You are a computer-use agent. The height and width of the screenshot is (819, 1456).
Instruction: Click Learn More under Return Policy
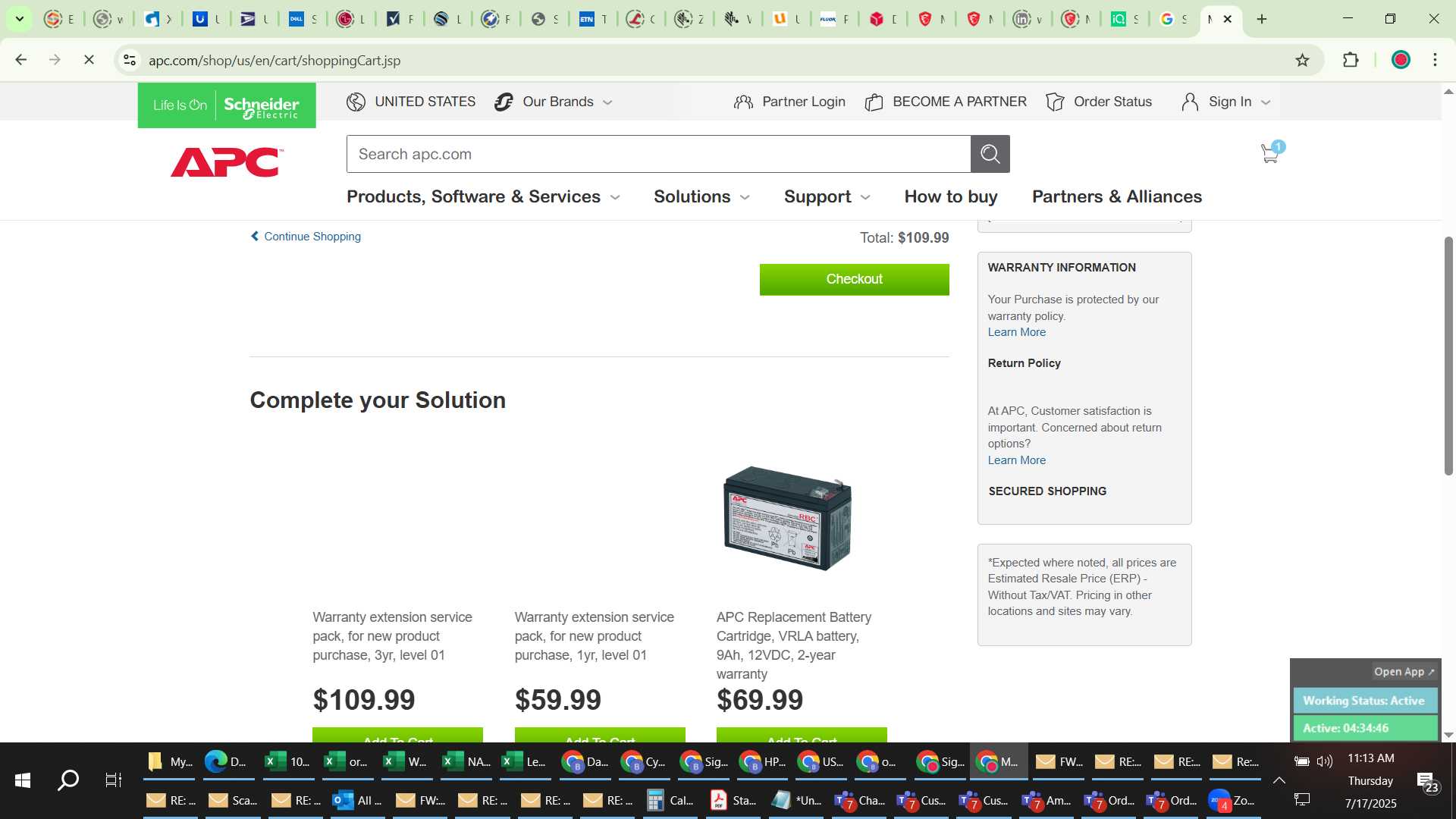(1016, 460)
